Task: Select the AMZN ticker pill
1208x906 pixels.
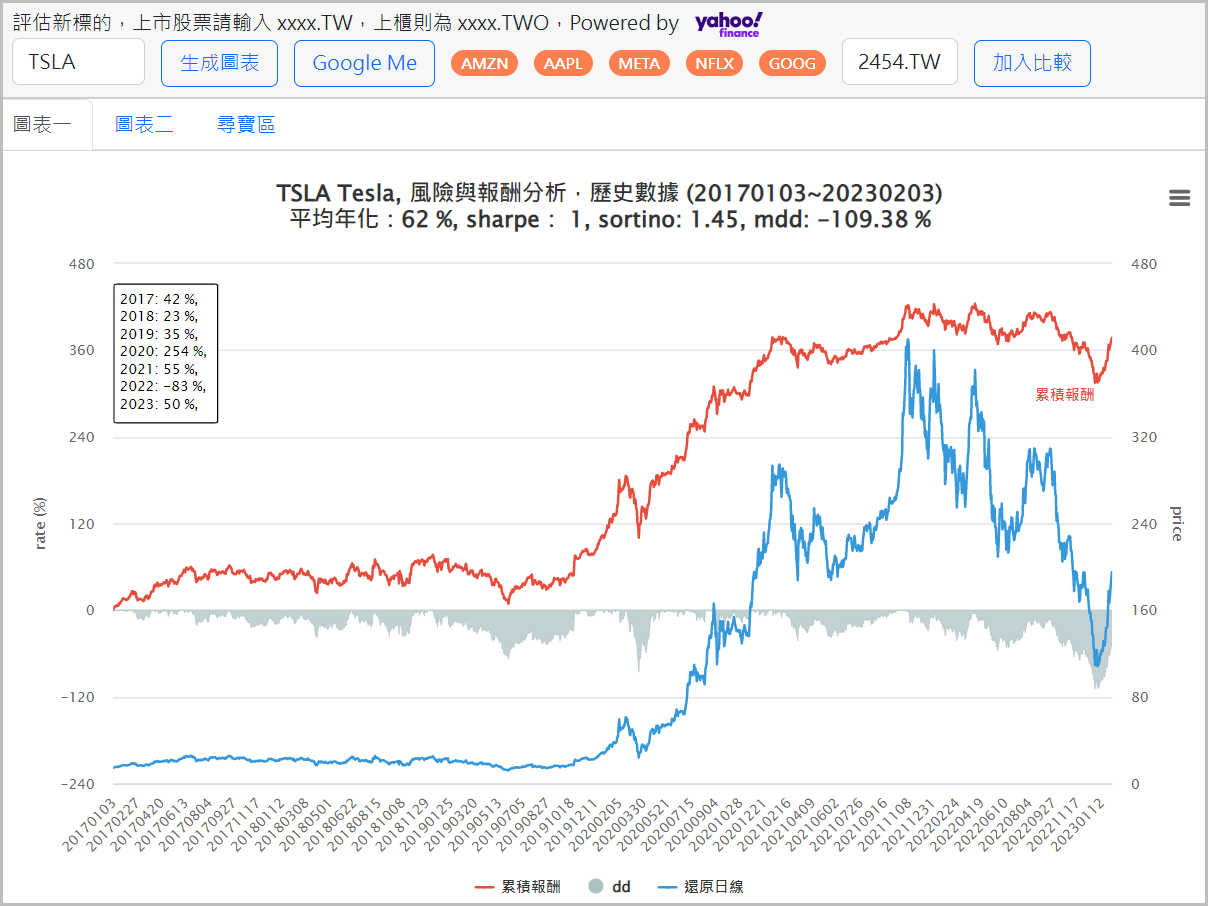Action: [x=484, y=63]
